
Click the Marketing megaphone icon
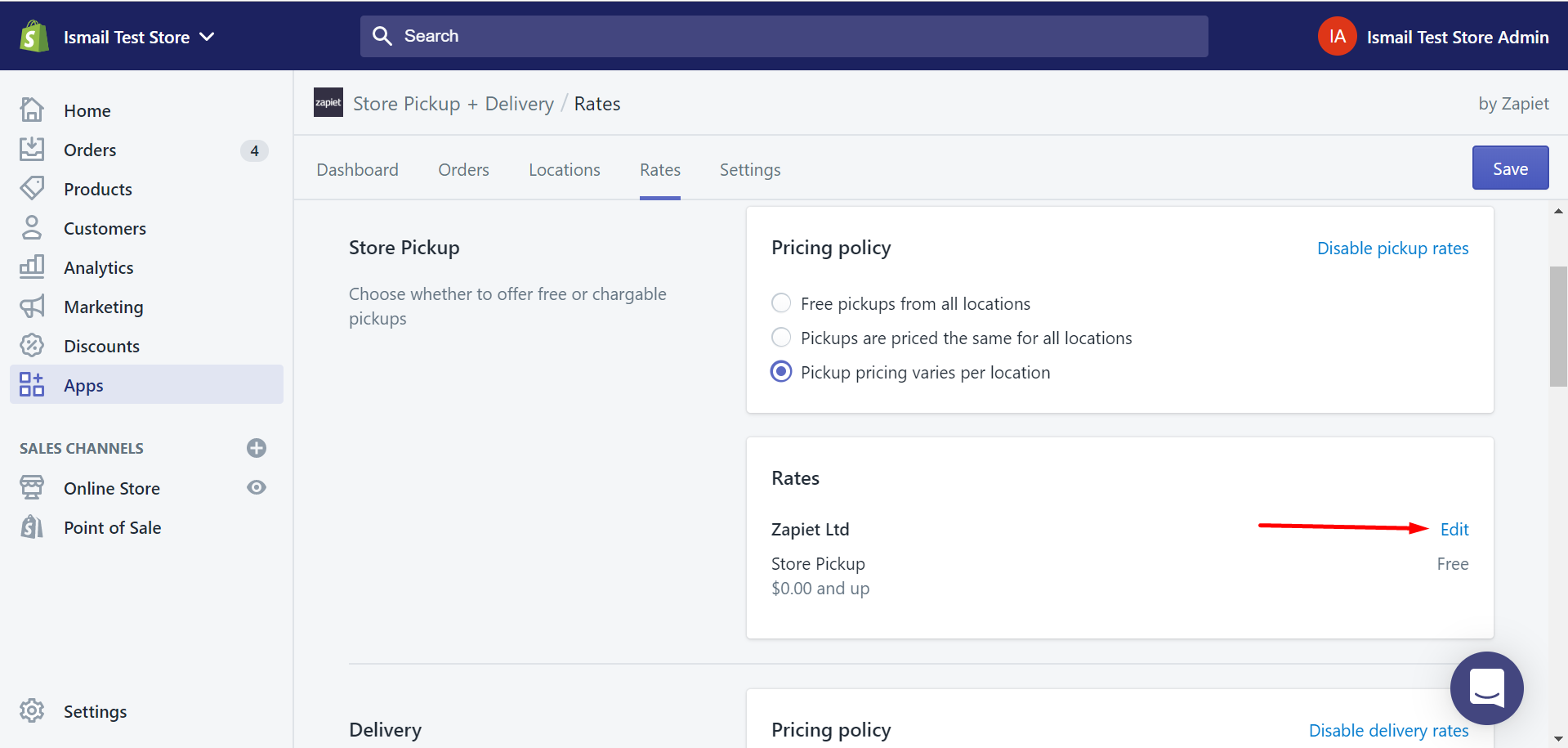point(32,307)
